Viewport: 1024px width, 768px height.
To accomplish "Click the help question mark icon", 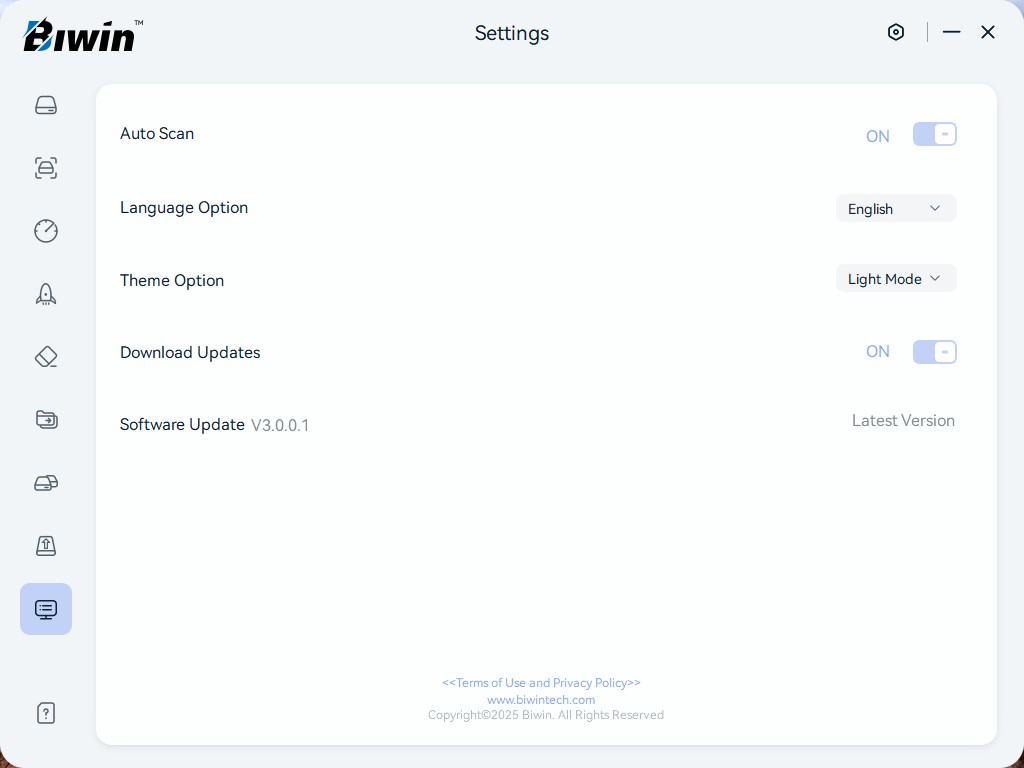I will (46, 713).
